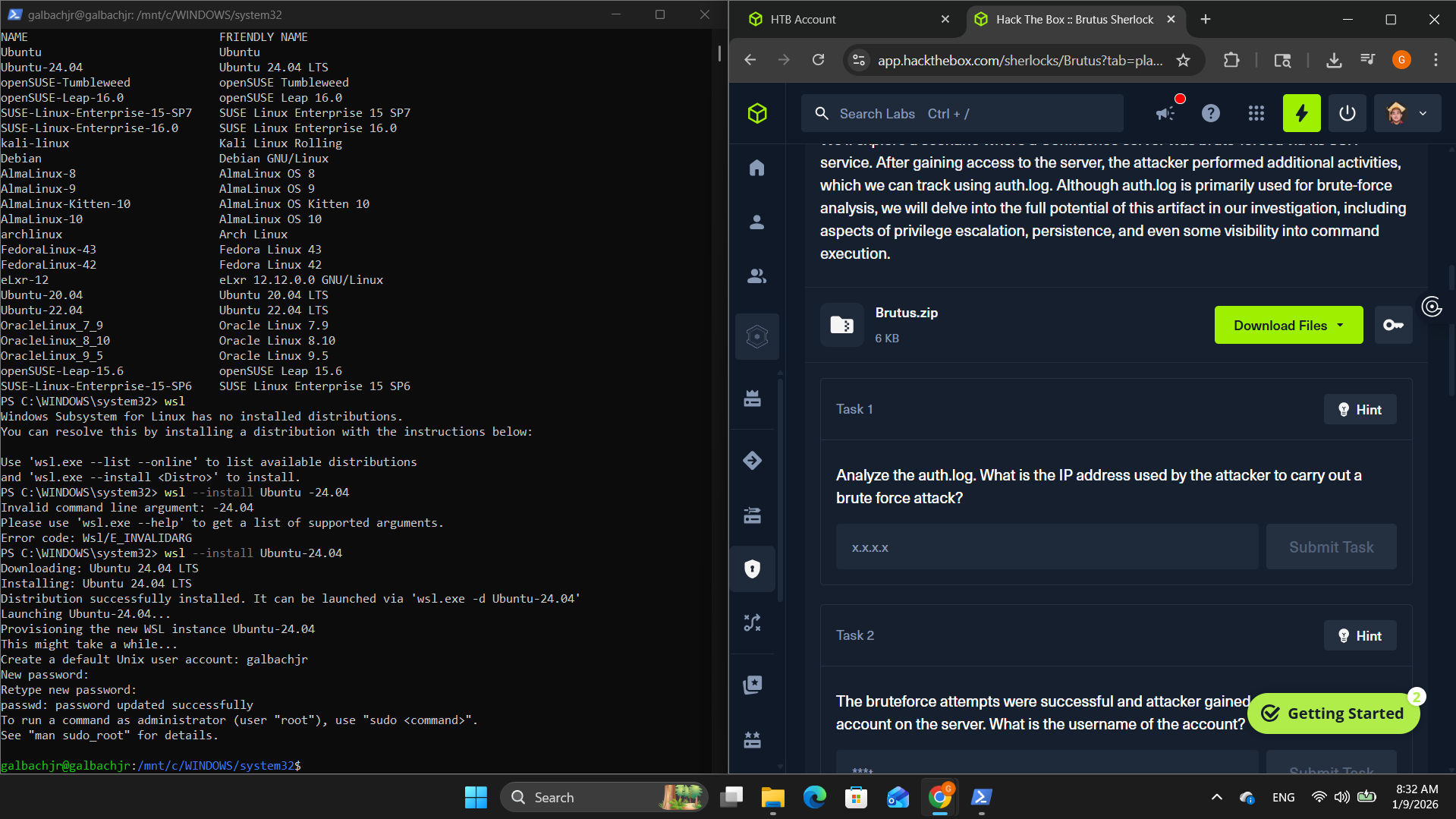Image resolution: width=1456 pixels, height=819 pixels.
Task: Select the Hack The Box Brutus Sherlock tab
Action: 1074,20
